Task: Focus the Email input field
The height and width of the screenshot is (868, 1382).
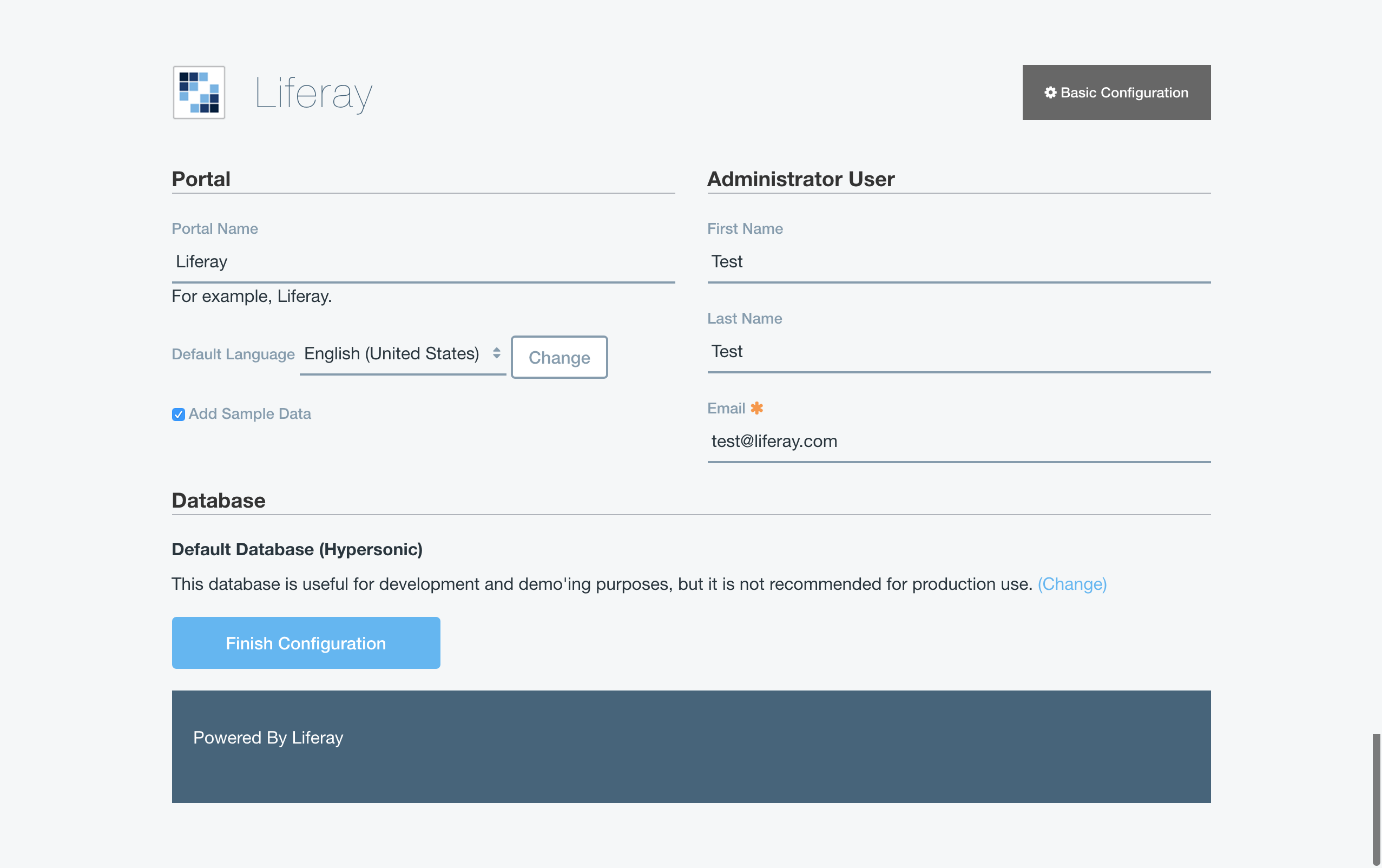Action: pyautogui.click(x=959, y=442)
